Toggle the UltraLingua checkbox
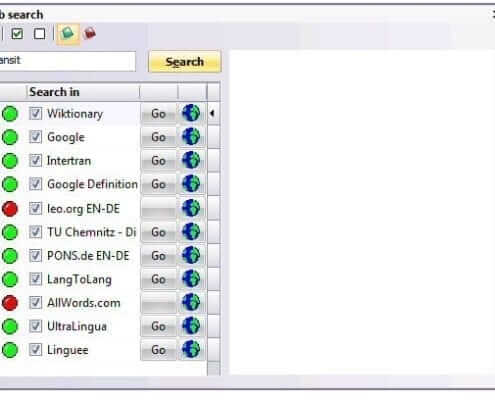The width and height of the screenshot is (495, 400). point(35,326)
